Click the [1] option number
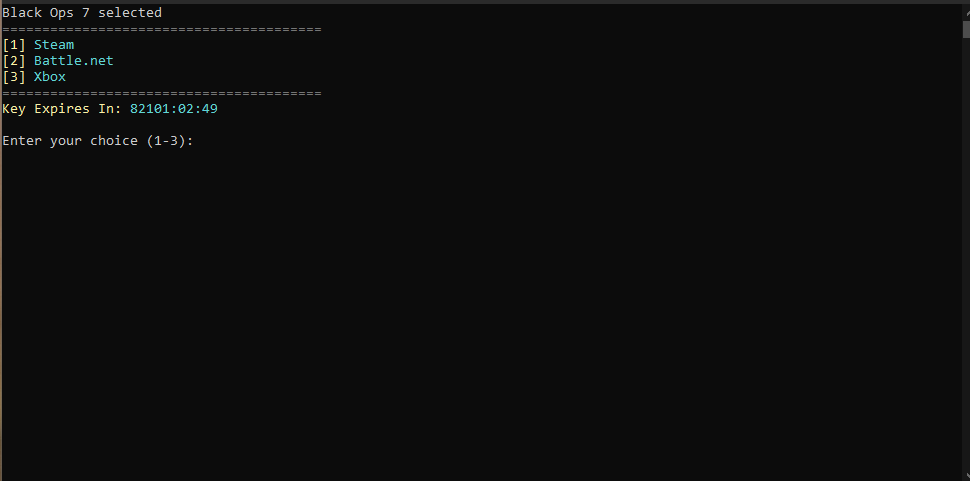Viewport: 970px width, 481px height. pos(14,45)
